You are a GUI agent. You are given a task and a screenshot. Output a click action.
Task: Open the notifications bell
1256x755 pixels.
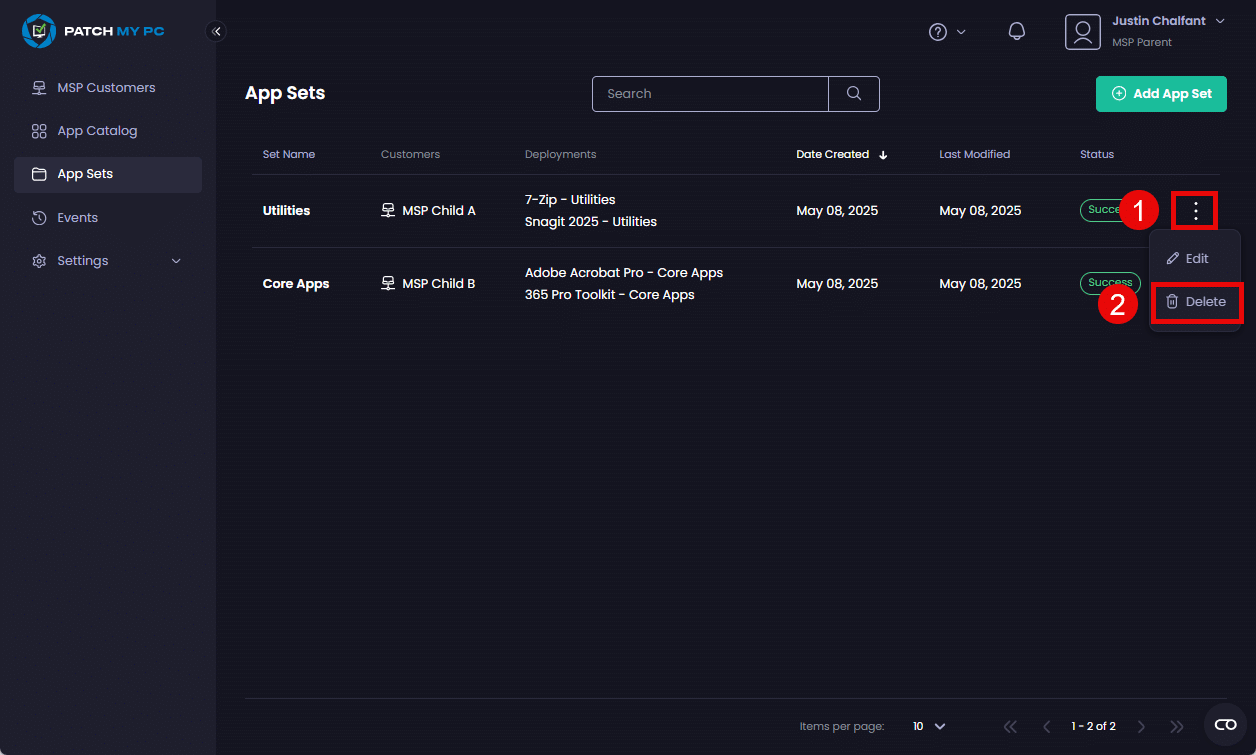pos(1016,32)
